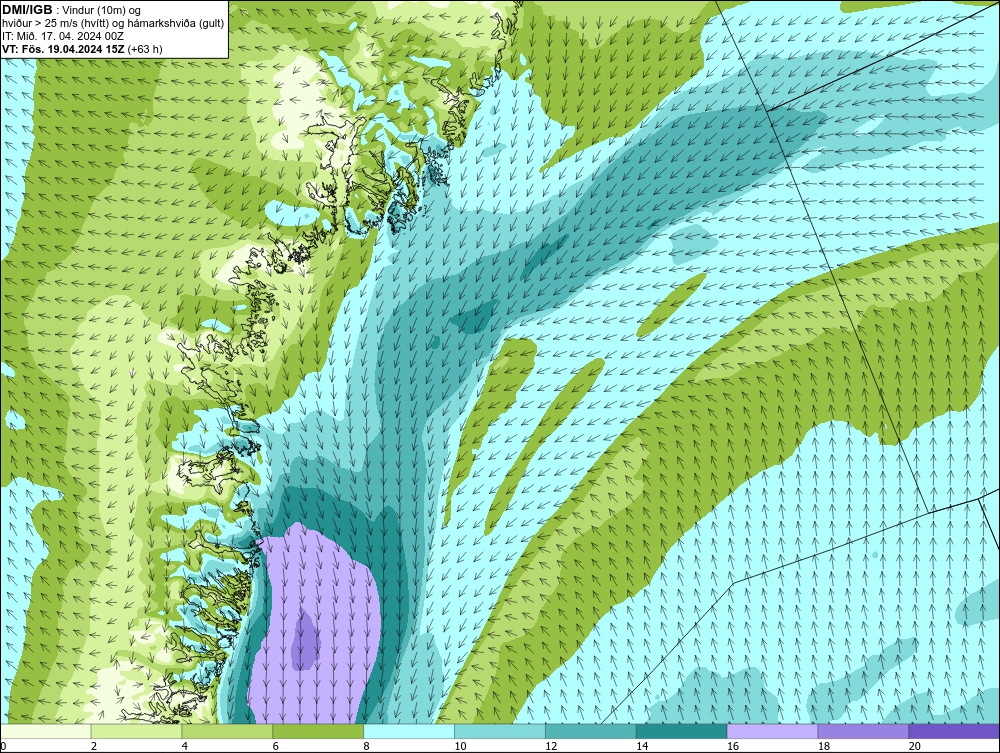Click the legend label '4'
Viewport: 1000px width, 753px height.
184,746
